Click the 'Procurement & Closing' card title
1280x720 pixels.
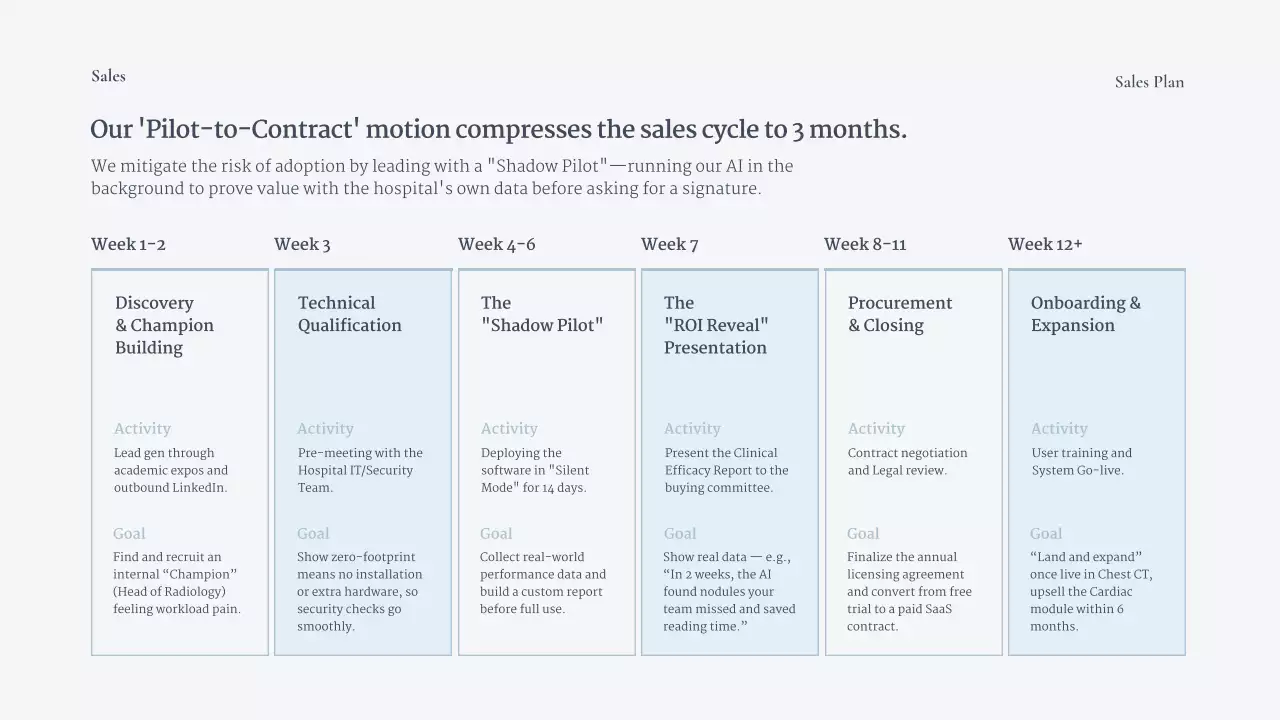(x=899, y=314)
